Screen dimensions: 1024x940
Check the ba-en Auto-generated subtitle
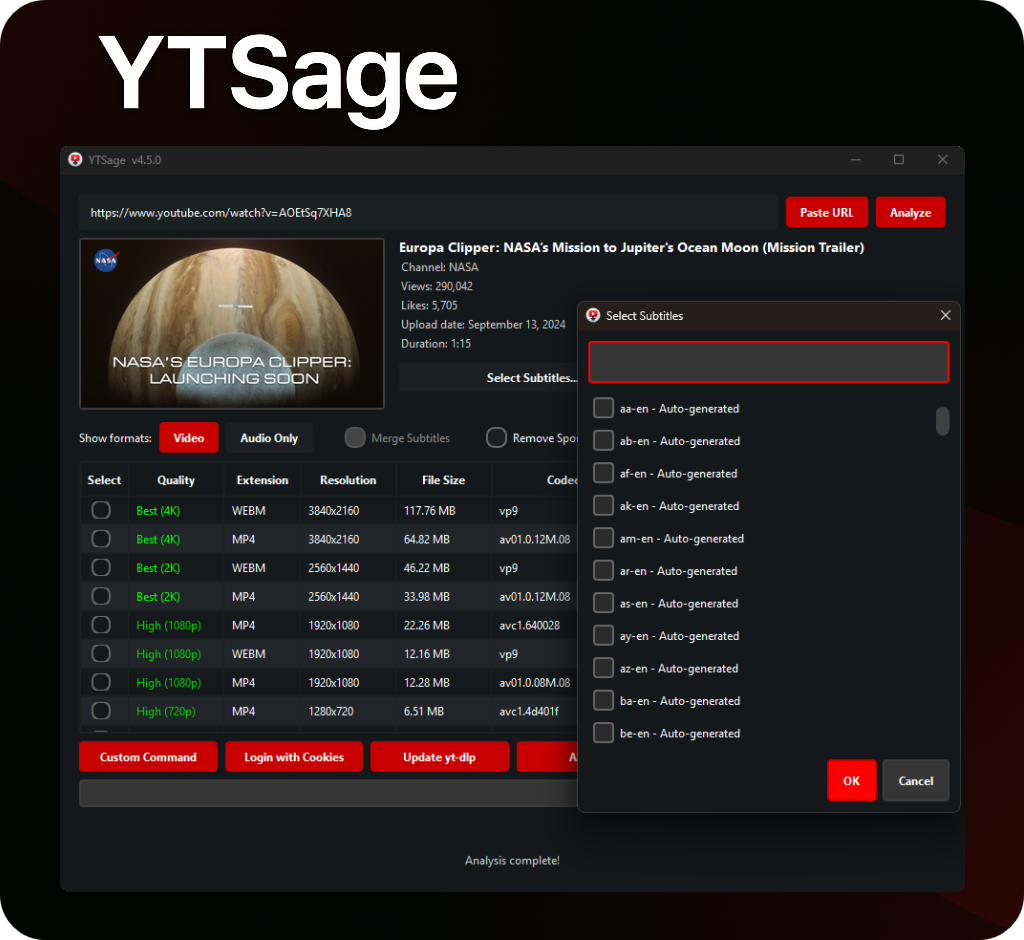[603, 701]
